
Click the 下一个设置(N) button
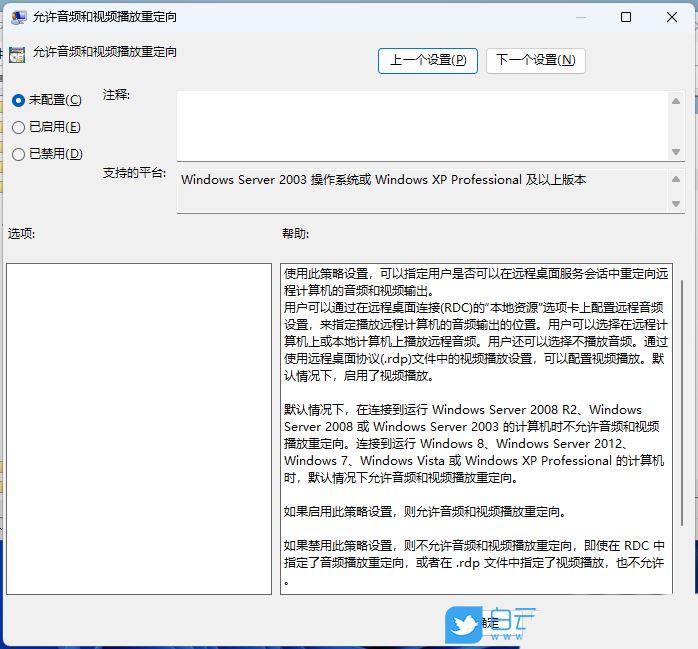point(536,61)
